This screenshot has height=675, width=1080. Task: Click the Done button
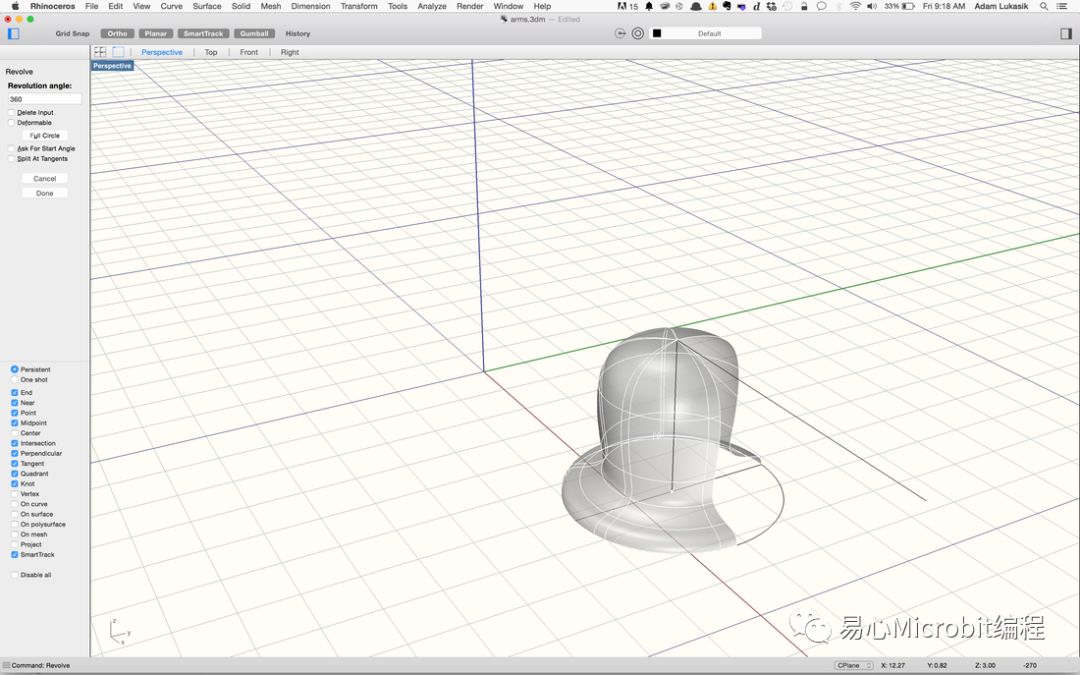(45, 193)
